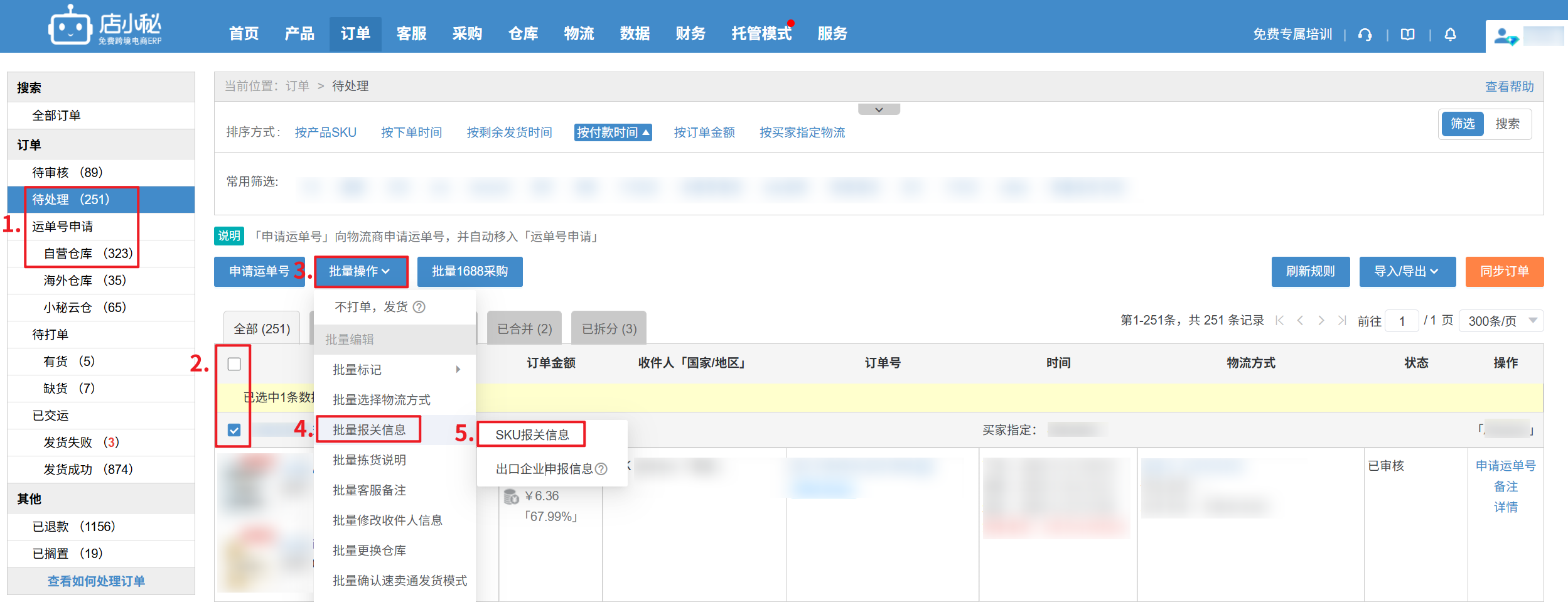Switch the filter panel to 搜索 mode
The height and width of the screenshot is (602, 1568).
(x=1507, y=124)
